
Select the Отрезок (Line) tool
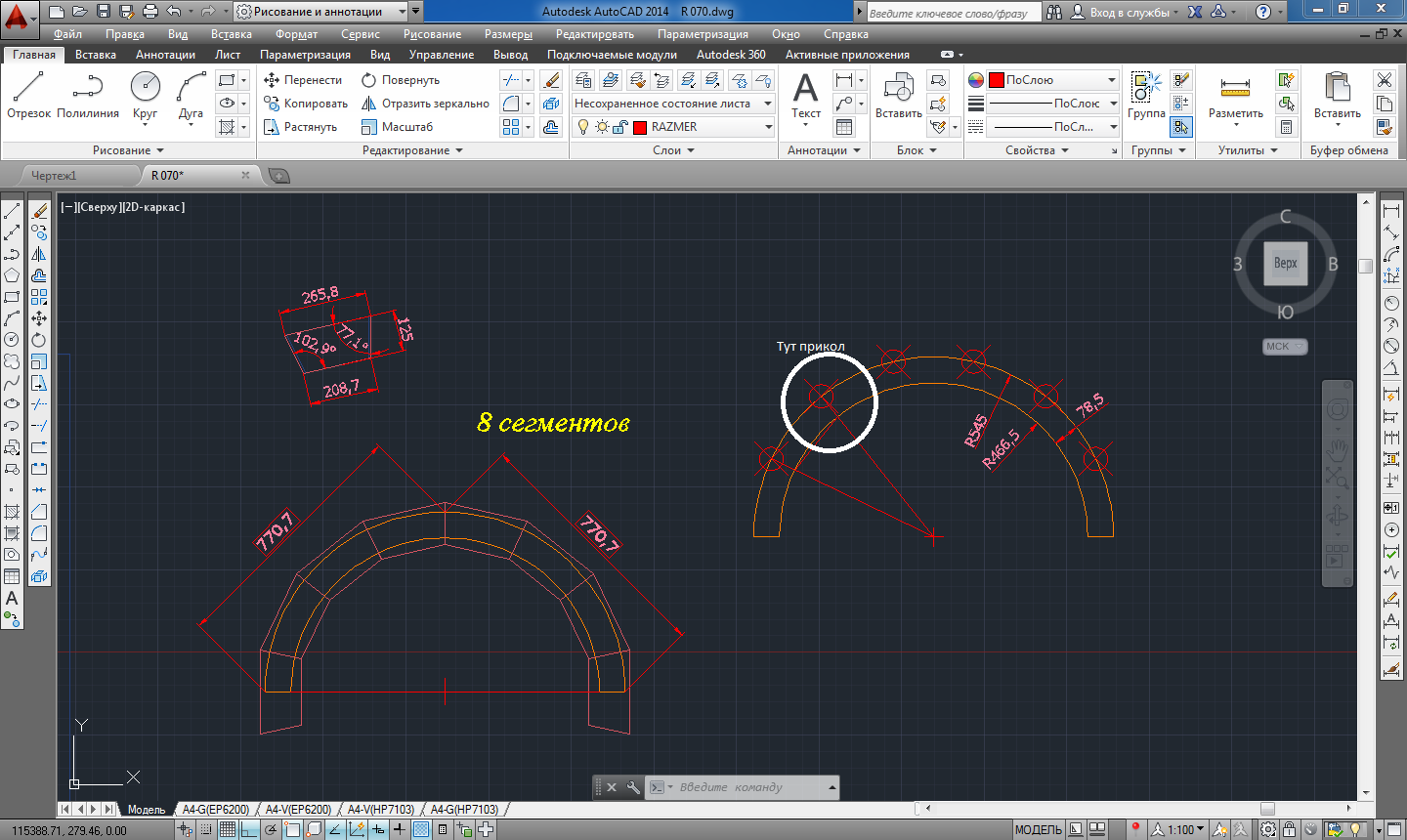[x=28, y=96]
